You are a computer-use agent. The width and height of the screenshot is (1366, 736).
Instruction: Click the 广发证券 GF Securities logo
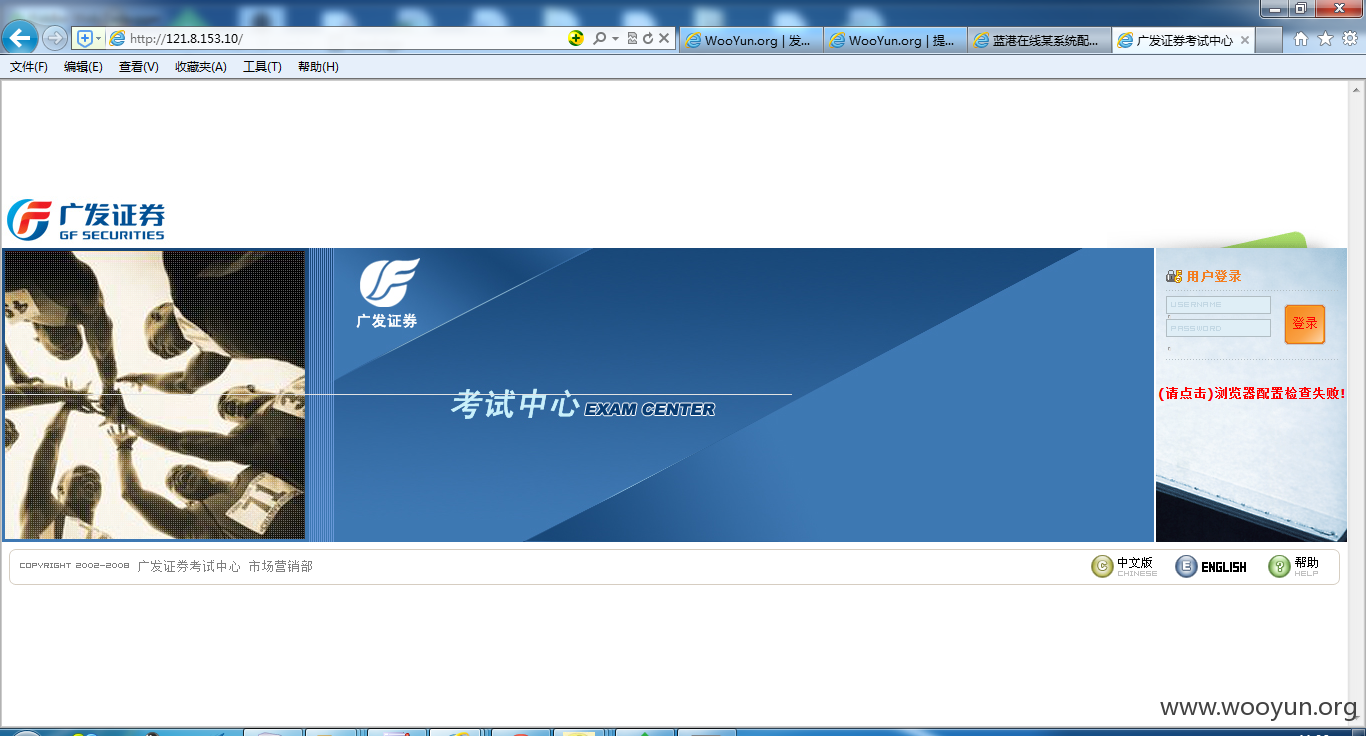[x=86, y=220]
